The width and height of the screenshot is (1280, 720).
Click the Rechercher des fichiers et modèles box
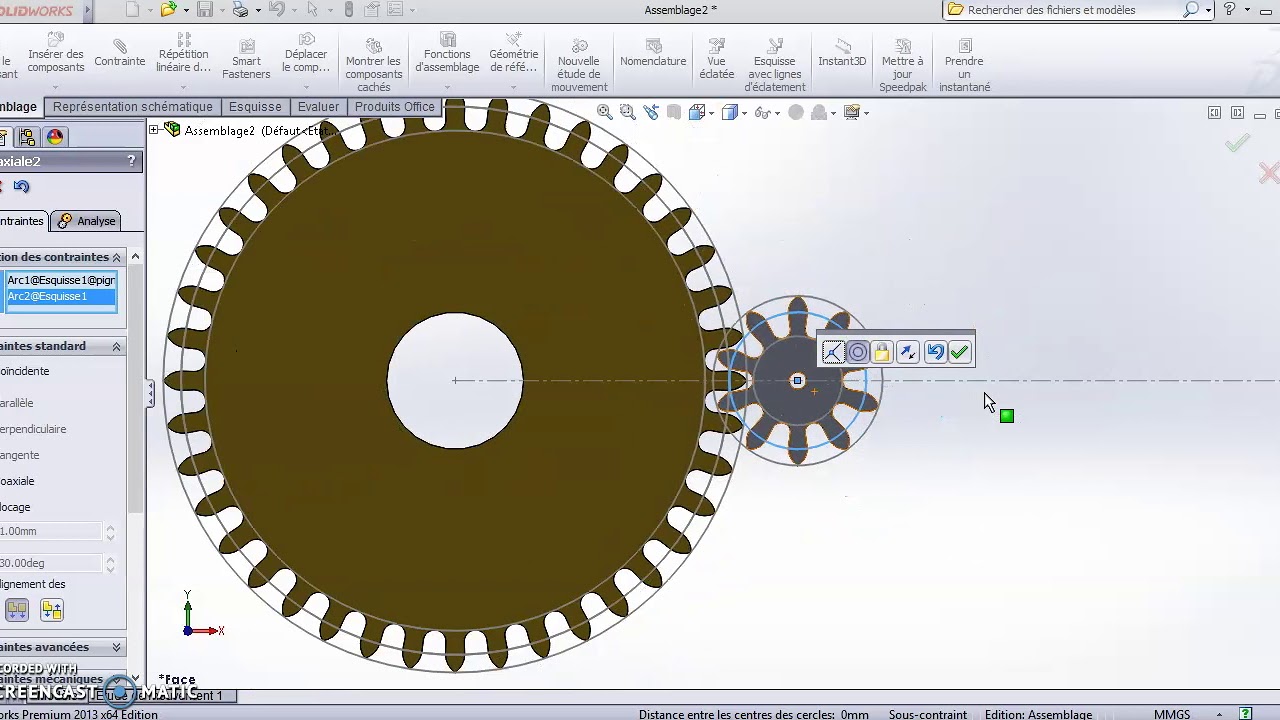click(1068, 10)
